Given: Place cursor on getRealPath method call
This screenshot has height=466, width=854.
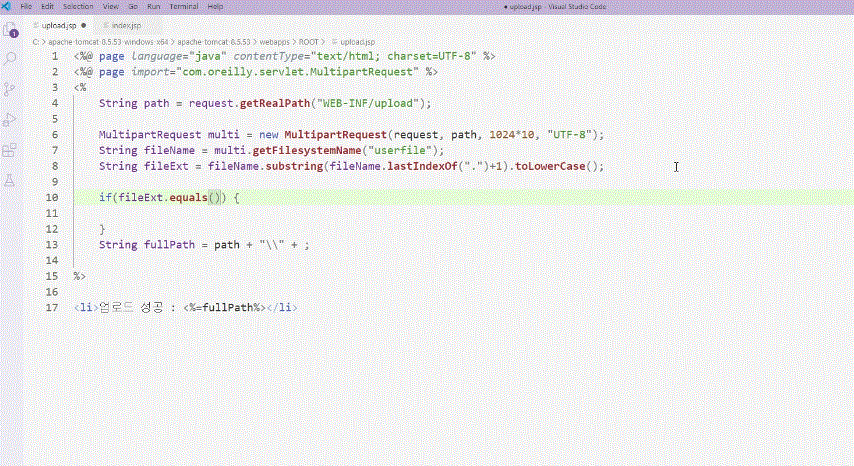Looking at the screenshot, I should [x=274, y=103].
